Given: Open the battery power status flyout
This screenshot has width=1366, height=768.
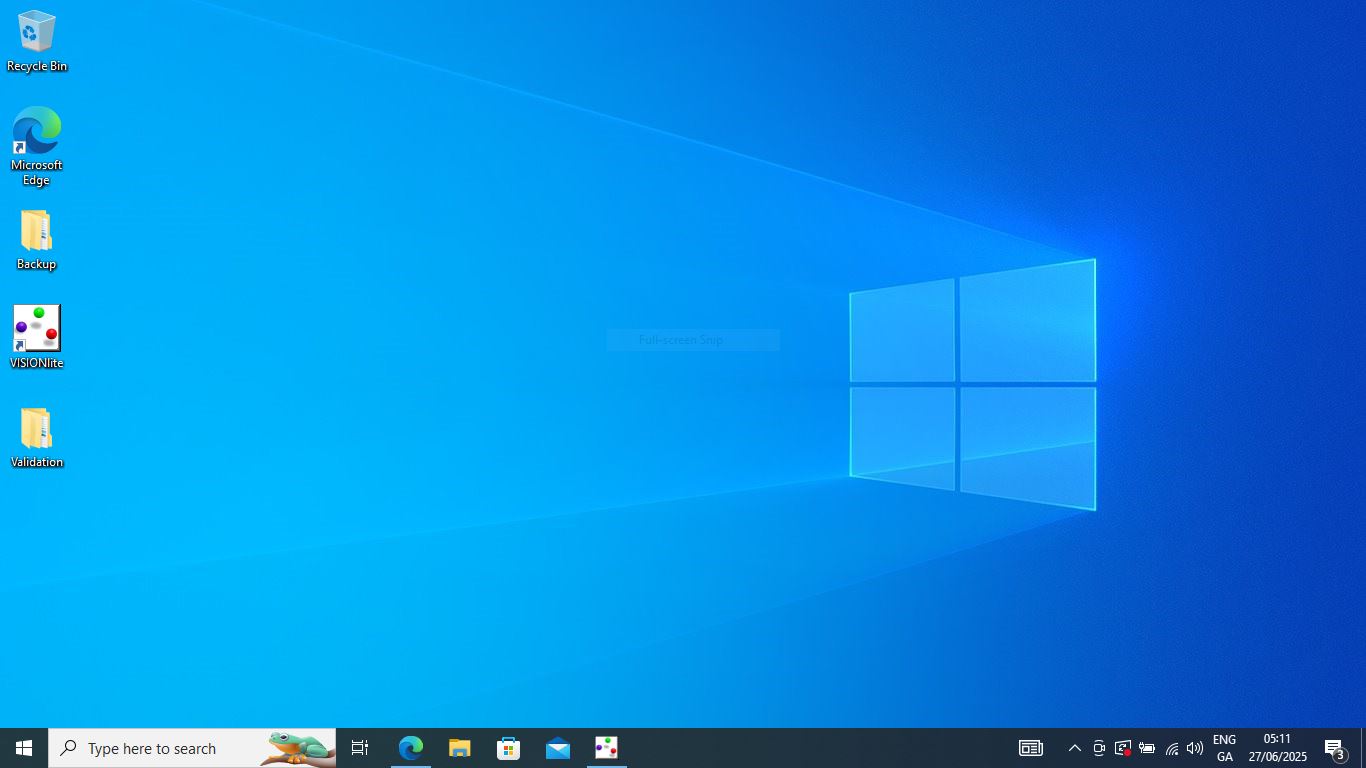Looking at the screenshot, I should pyautogui.click(x=1147, y=748).
